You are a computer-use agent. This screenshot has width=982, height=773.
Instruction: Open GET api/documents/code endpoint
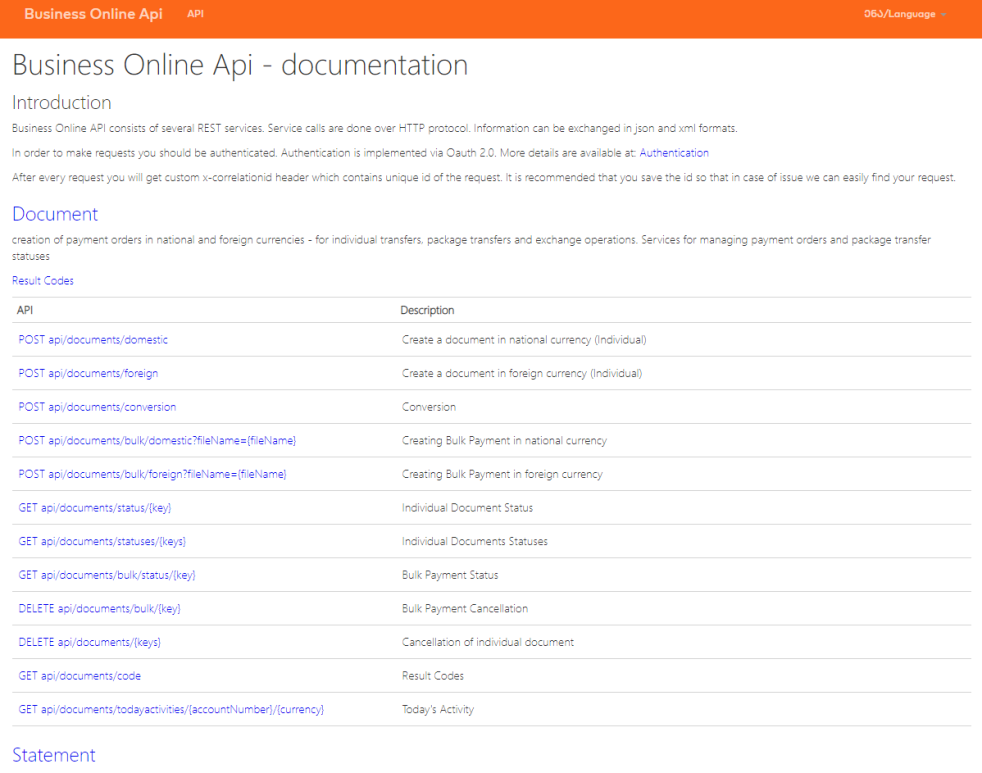[80, 676]
